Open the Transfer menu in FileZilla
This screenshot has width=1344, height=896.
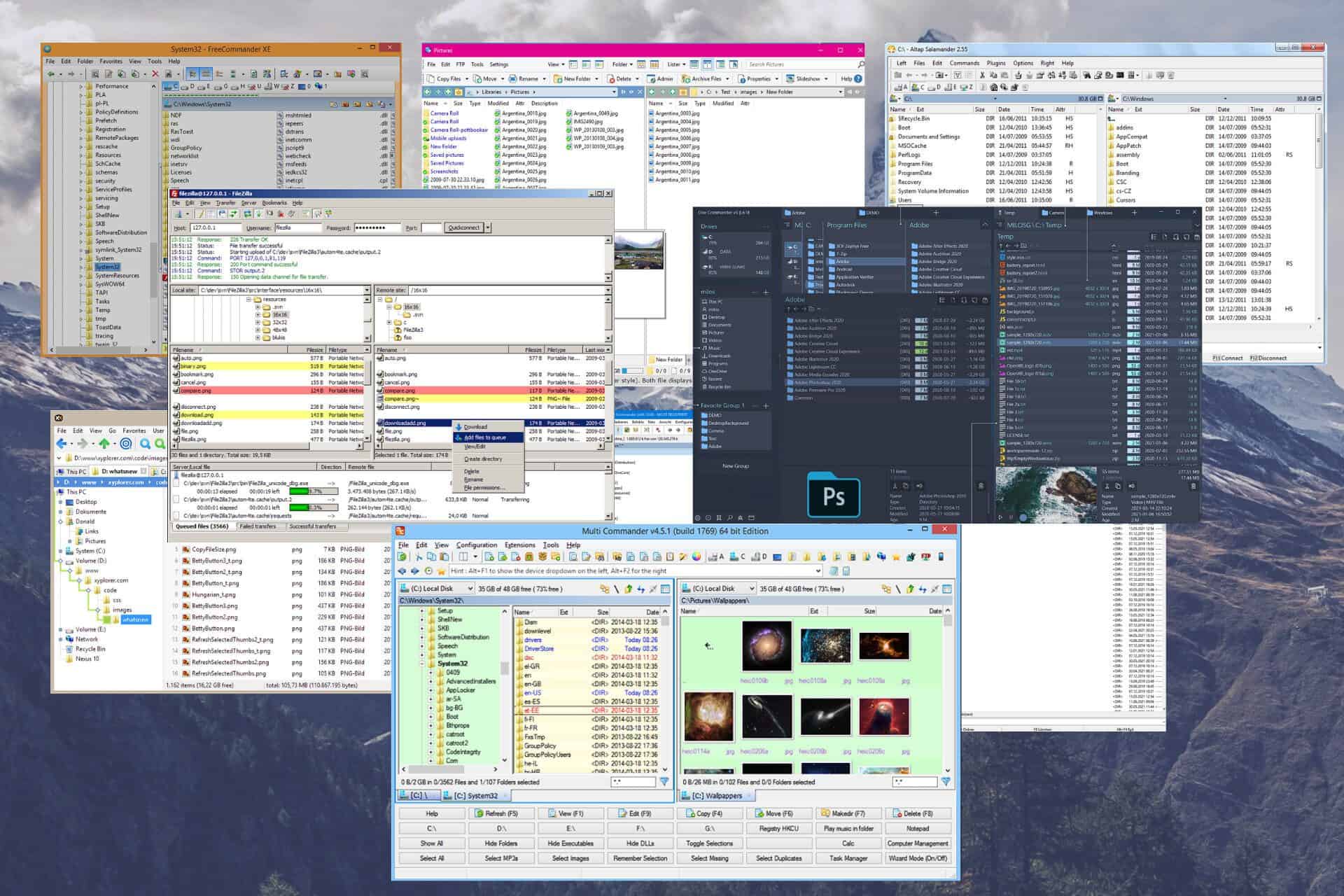[225, 203]
